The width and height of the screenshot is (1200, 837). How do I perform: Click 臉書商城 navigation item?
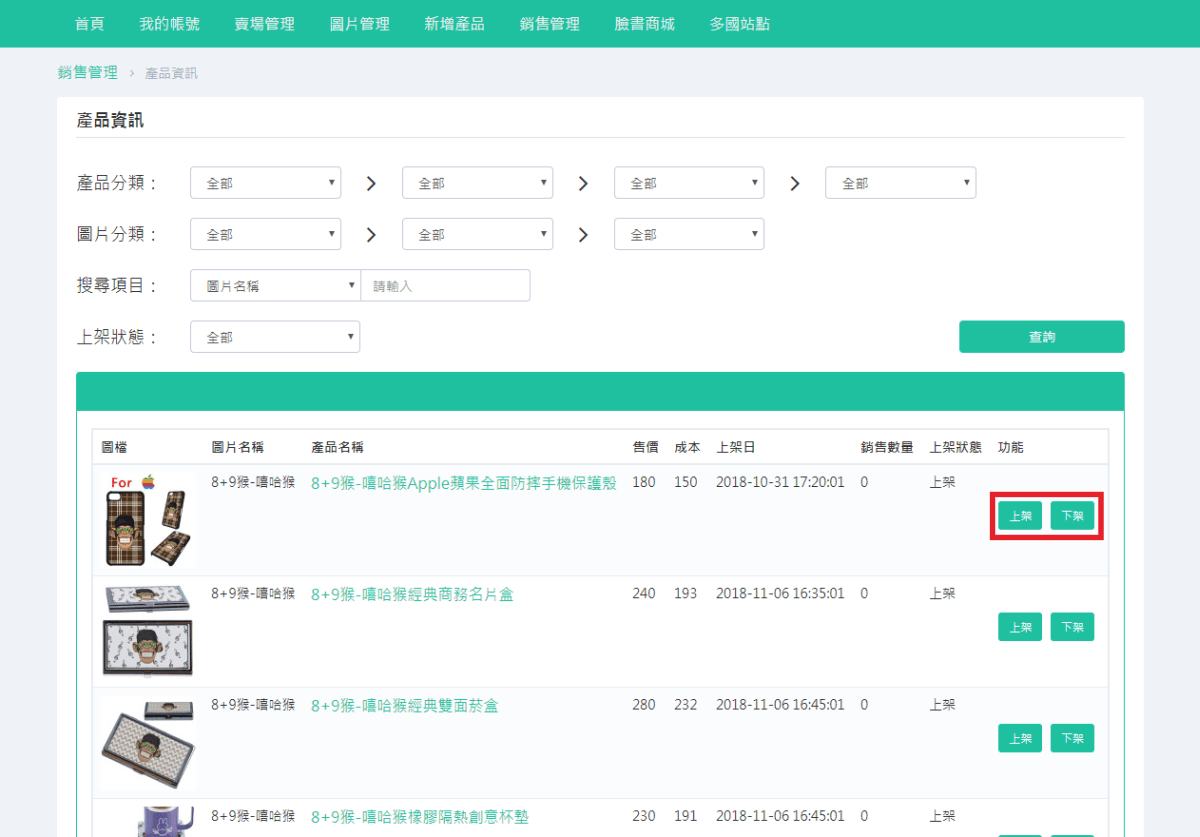coord(644,24)
